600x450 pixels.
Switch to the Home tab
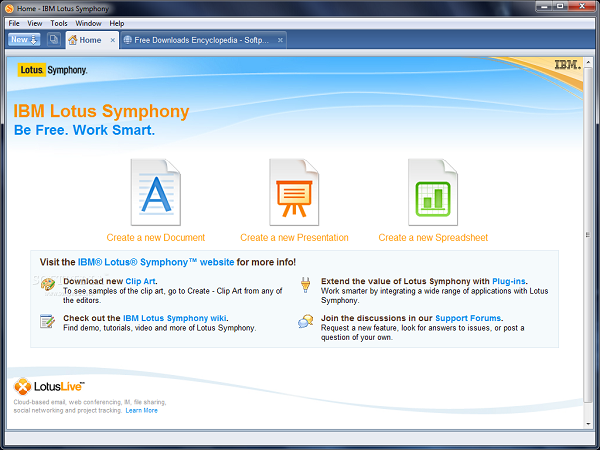tap(90, 40)
